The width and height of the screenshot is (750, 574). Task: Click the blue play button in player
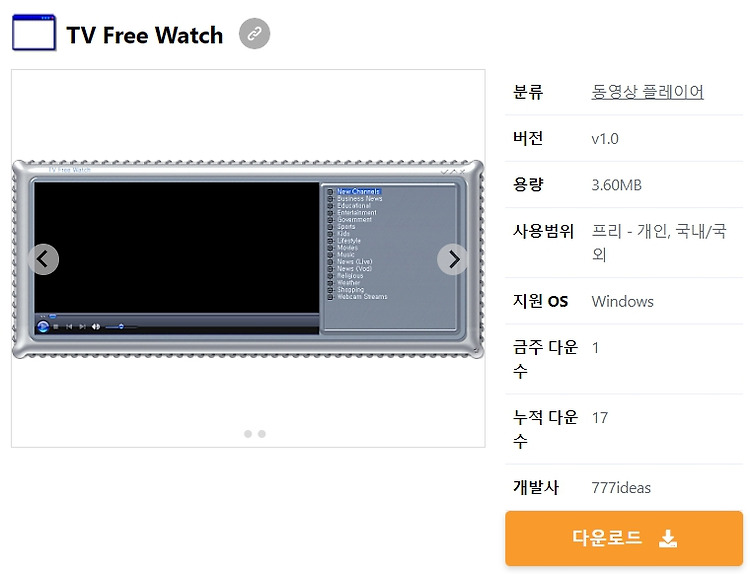(43, 326)
